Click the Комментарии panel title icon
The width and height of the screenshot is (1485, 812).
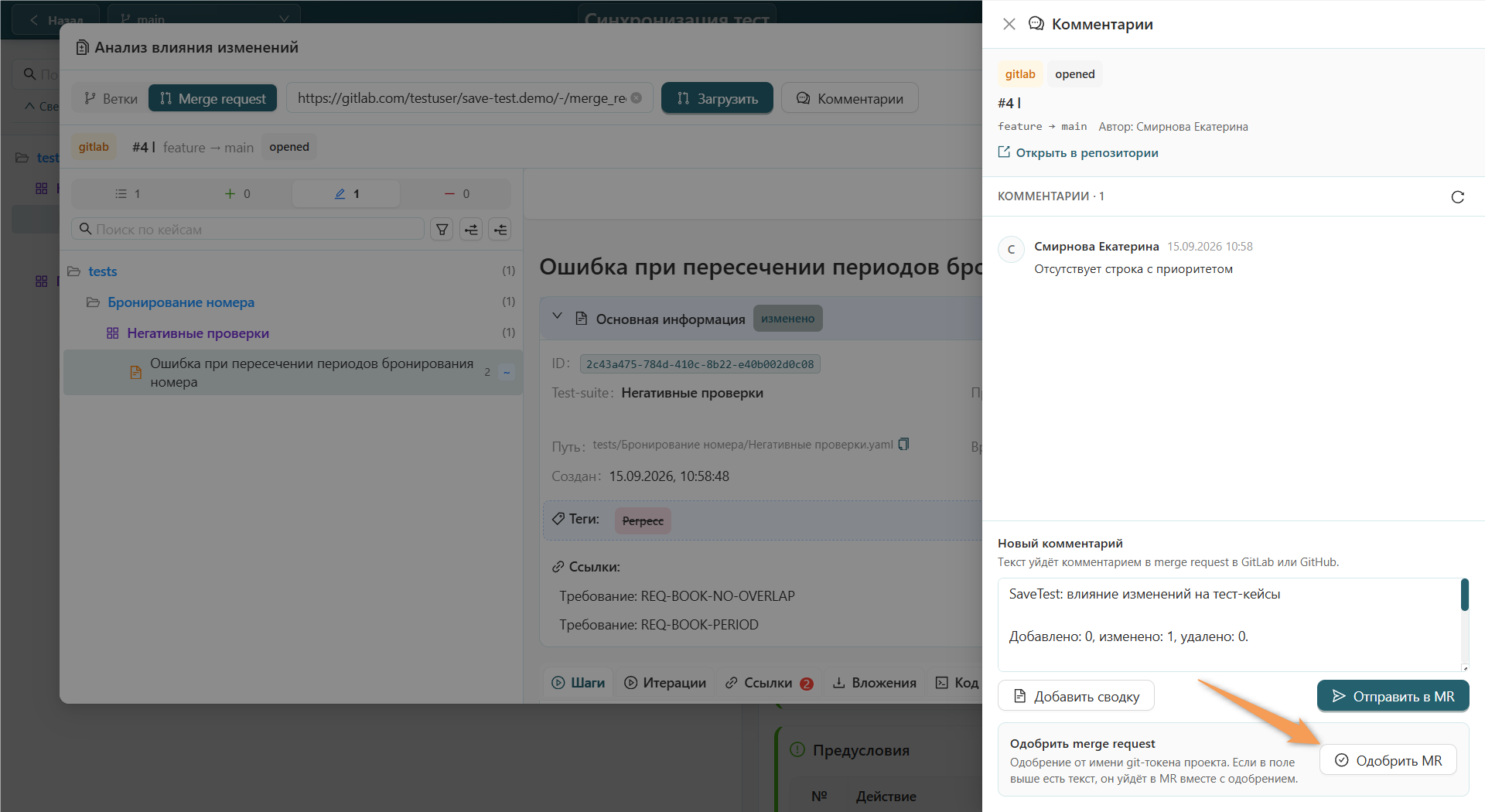tap(1036, 24)
